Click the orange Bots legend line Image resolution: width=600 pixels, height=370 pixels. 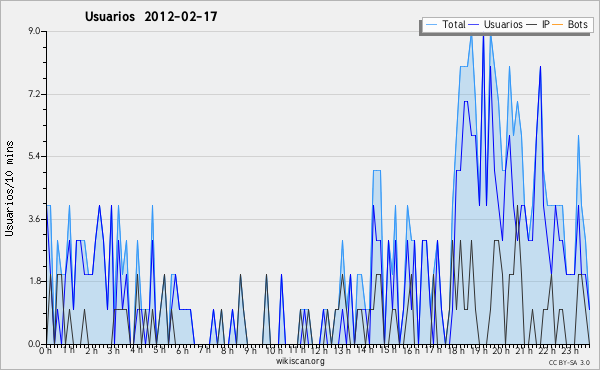558,25
